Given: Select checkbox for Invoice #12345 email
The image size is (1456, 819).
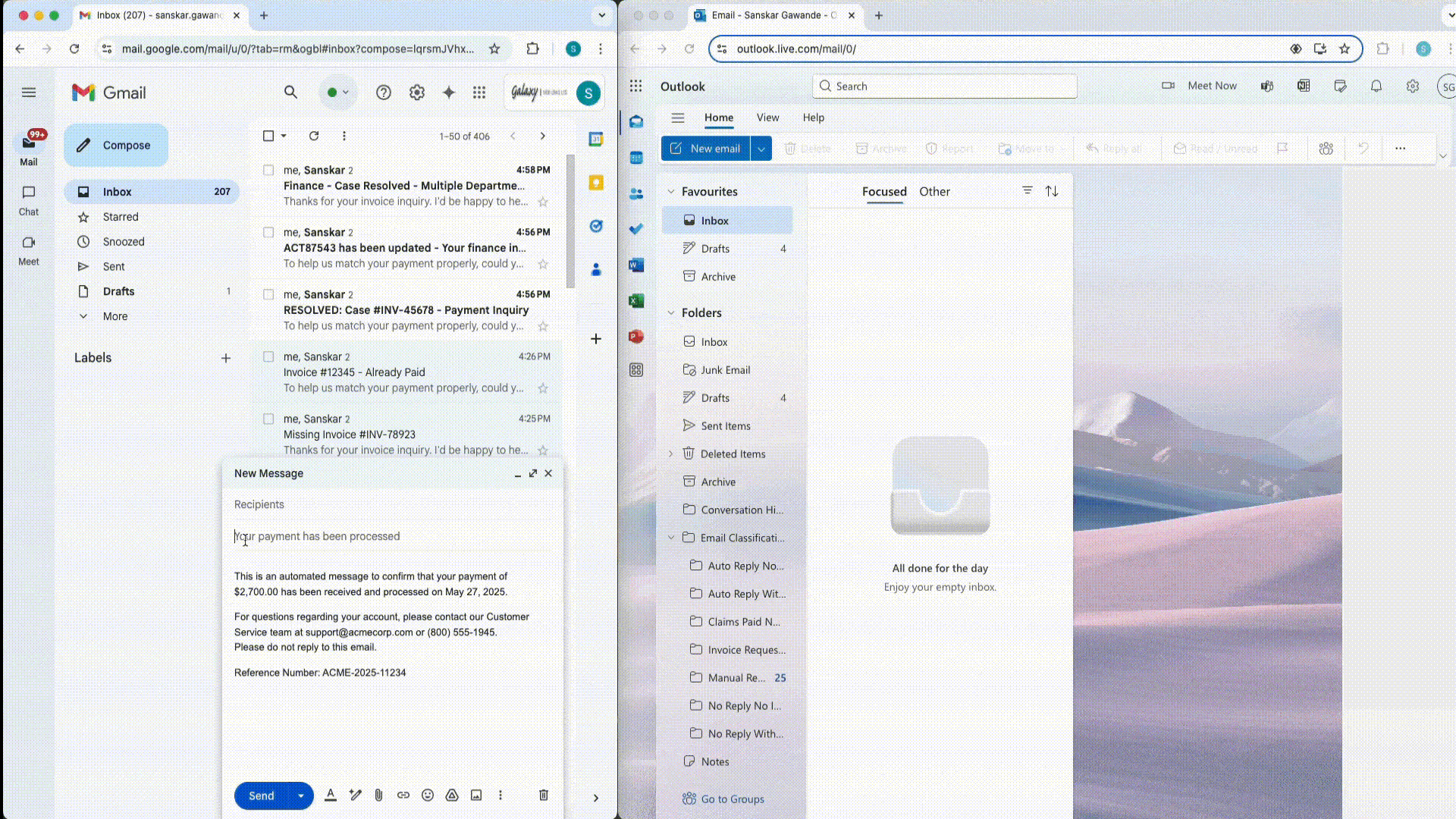Looking at the screenshot, I should (268, 357).
